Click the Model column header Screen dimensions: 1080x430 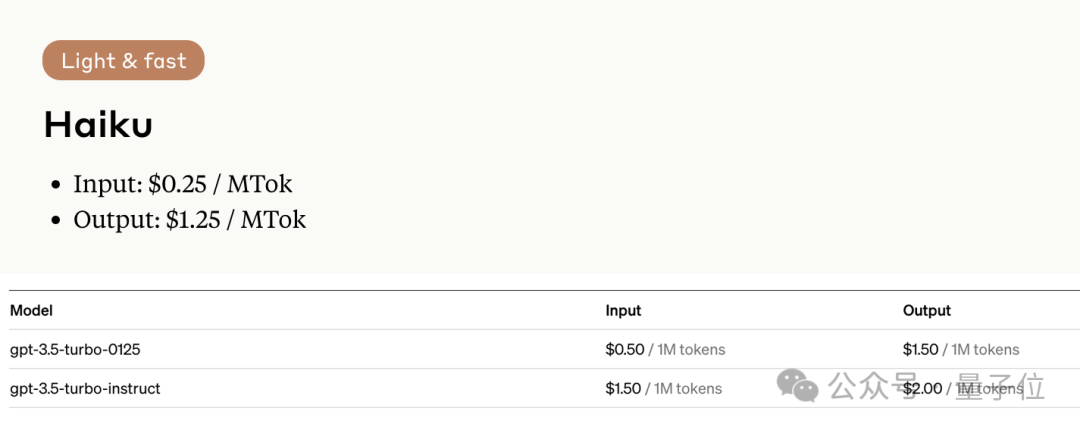pos(31,311)
